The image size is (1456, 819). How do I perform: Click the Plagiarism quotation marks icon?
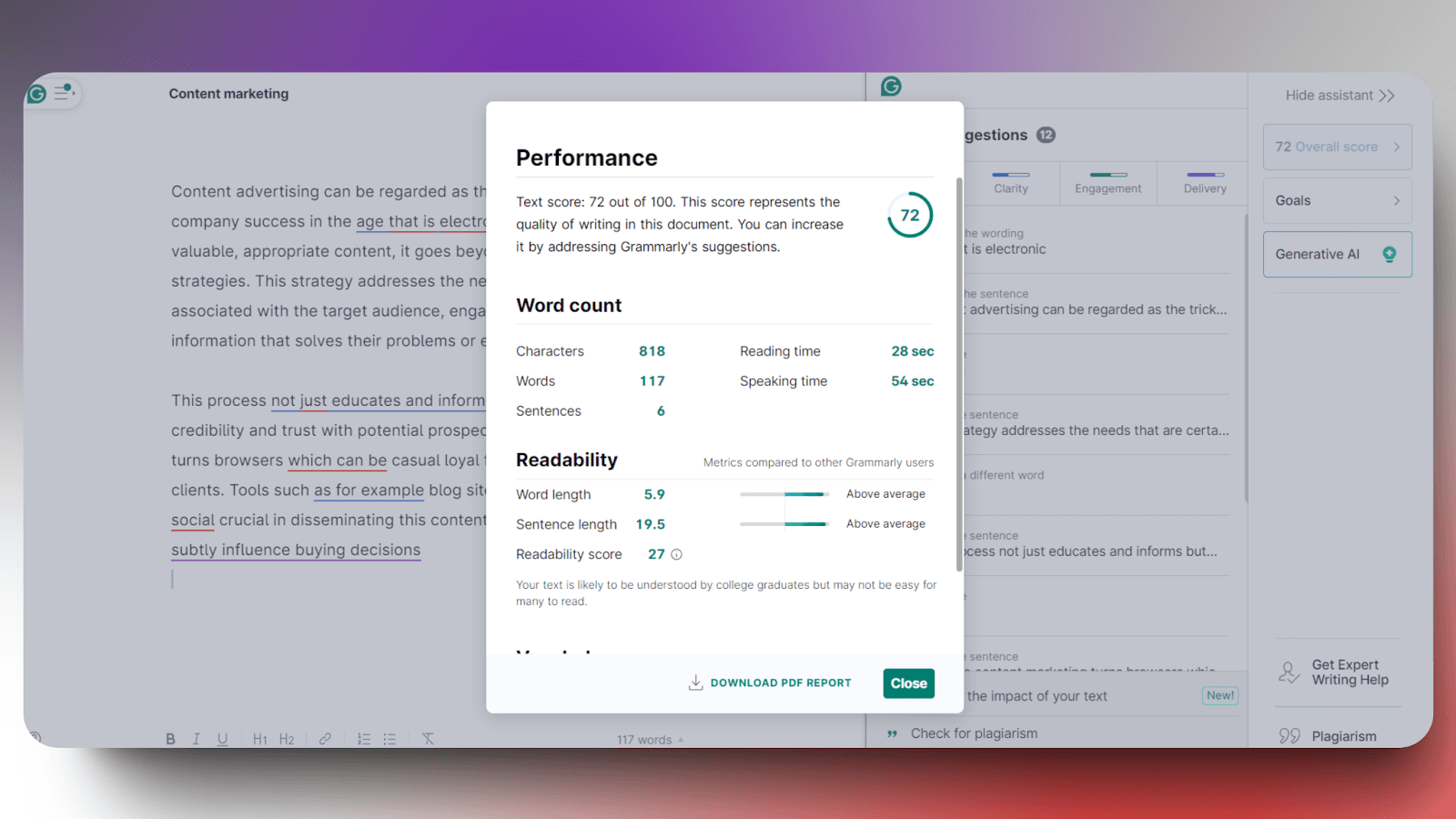1289,736
